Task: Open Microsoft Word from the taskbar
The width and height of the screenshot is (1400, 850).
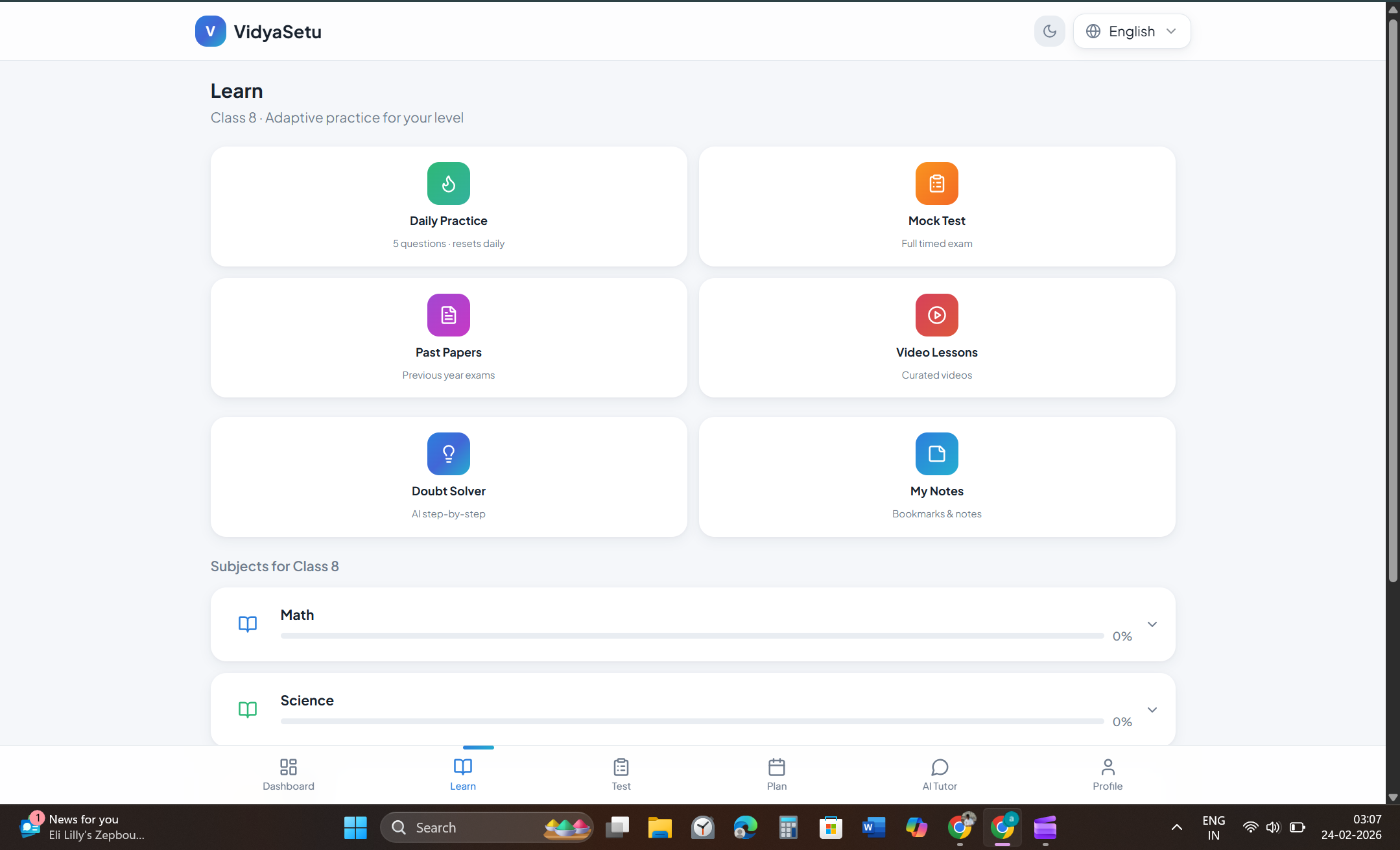Action: tap(873, 827)
